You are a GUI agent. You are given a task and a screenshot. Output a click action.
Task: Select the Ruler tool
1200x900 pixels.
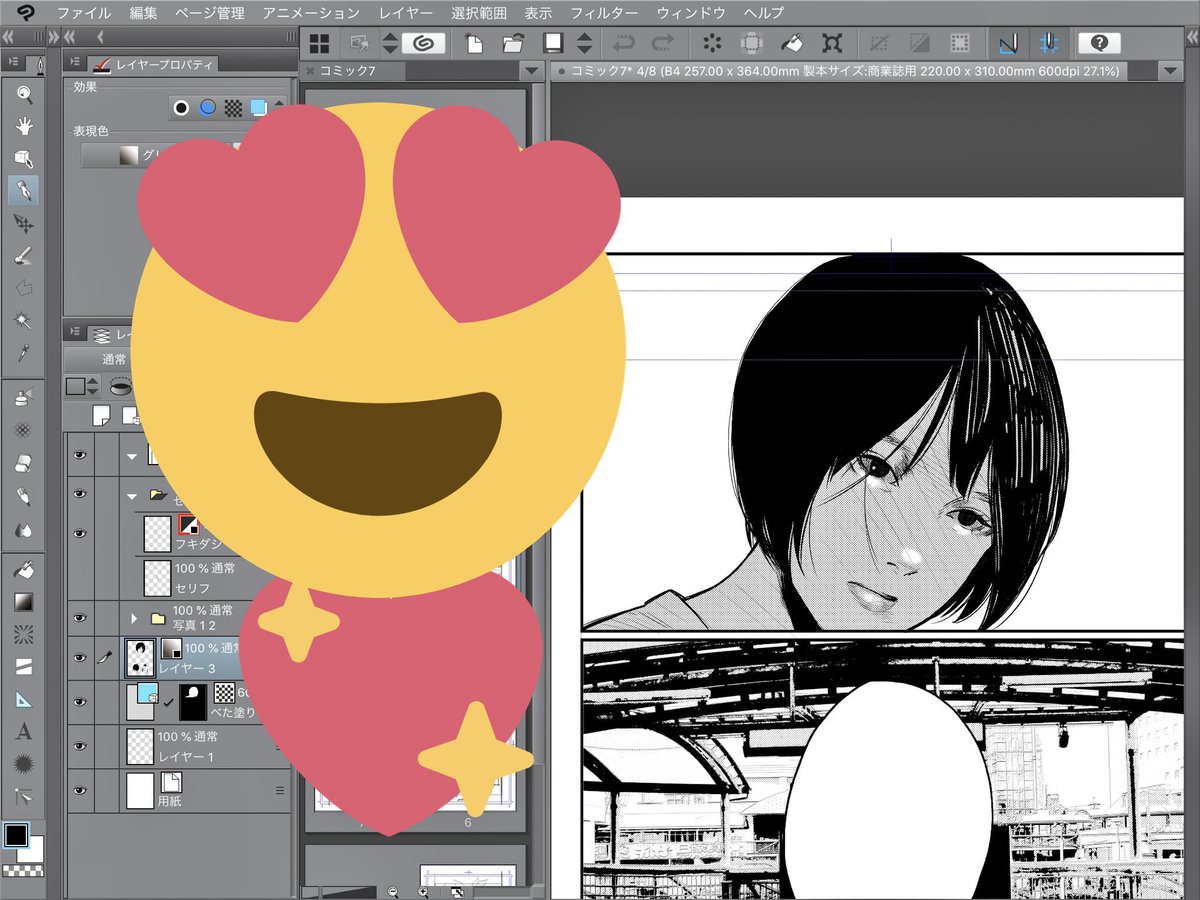(x=24, y=699)
